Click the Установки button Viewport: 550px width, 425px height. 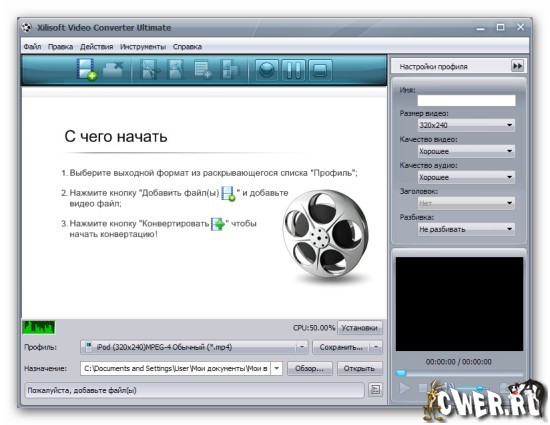[360, 328]
